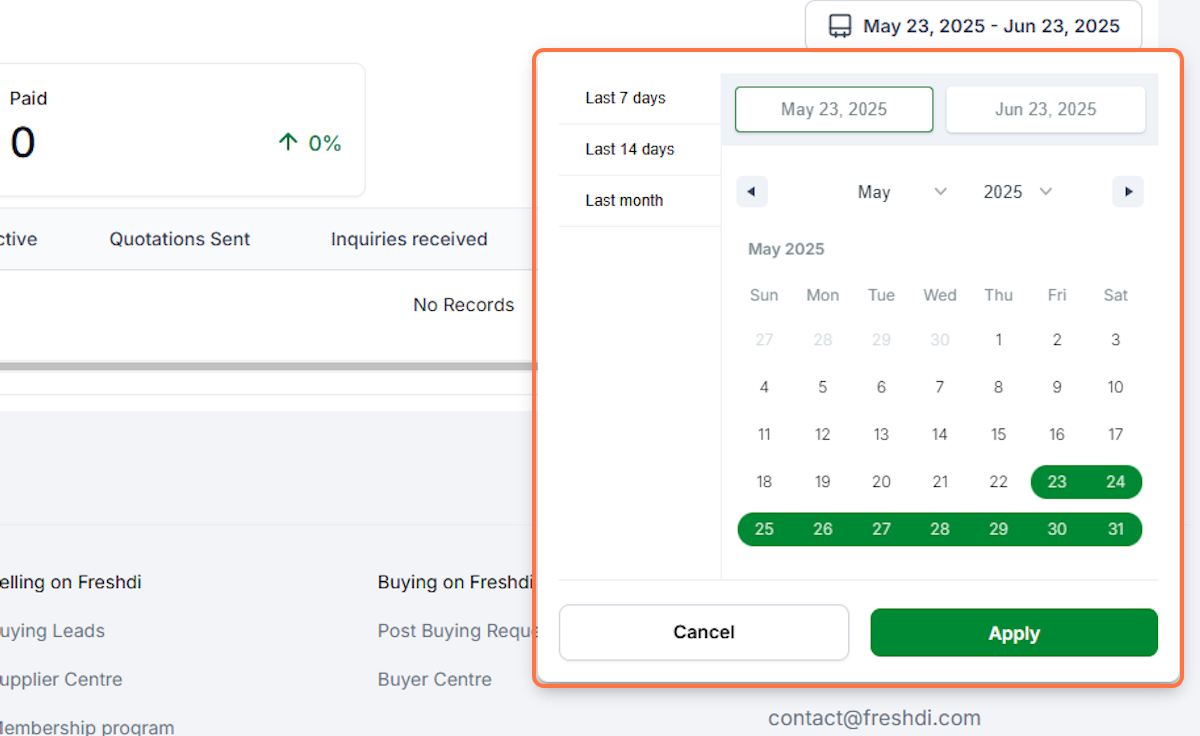Click the green up-arrow trend icon

288,143
